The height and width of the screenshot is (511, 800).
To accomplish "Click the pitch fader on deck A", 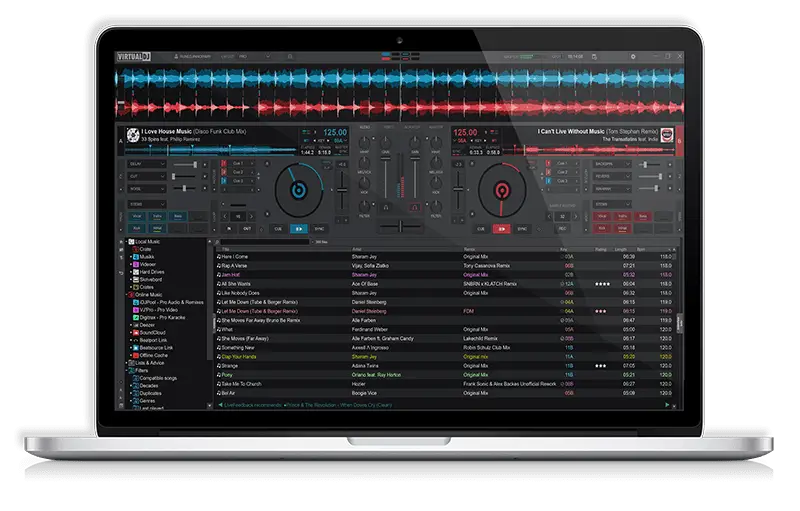I will (x=342, y=190).
